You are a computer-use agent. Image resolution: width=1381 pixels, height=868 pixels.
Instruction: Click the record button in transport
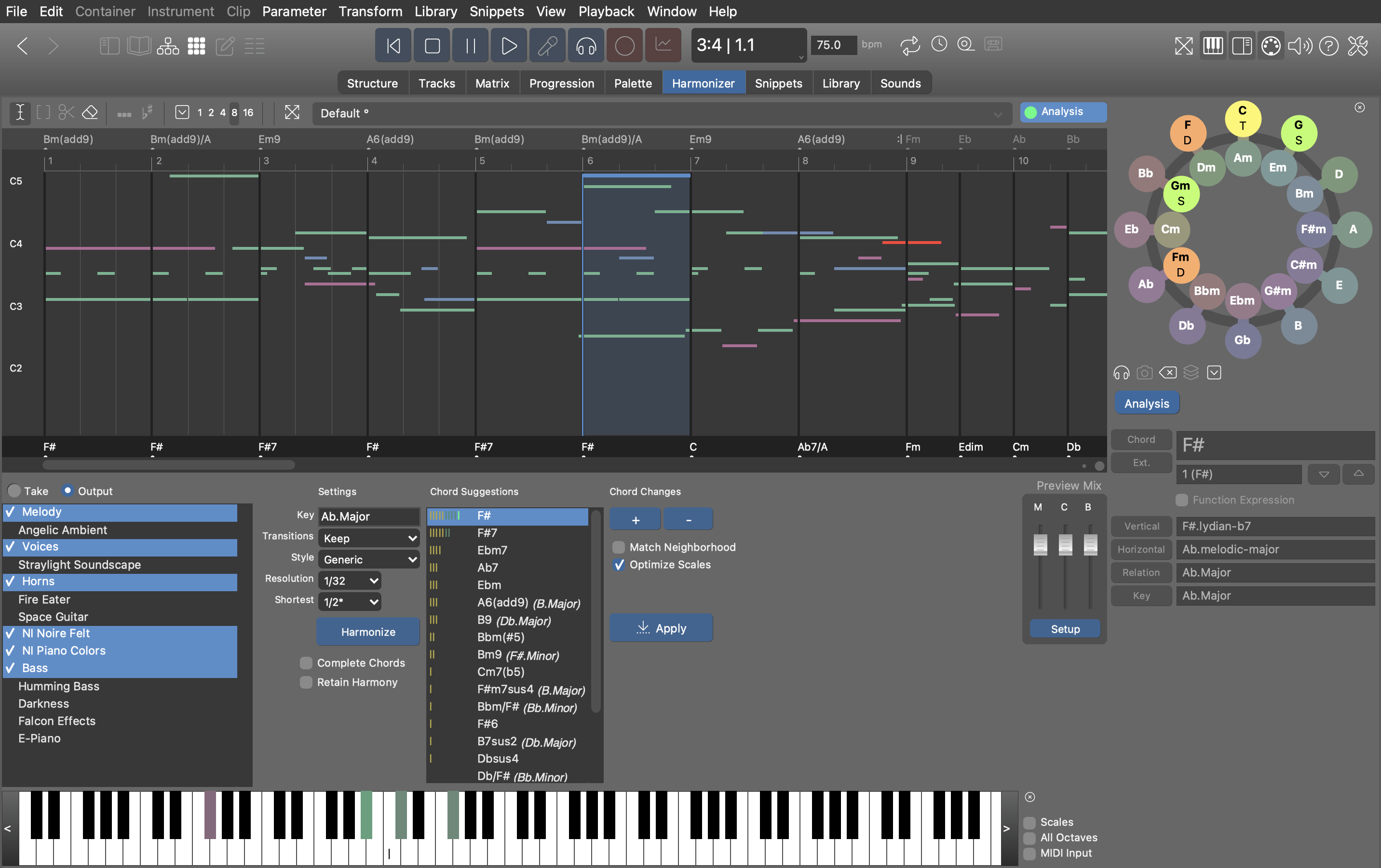click(x=624, y=45)
